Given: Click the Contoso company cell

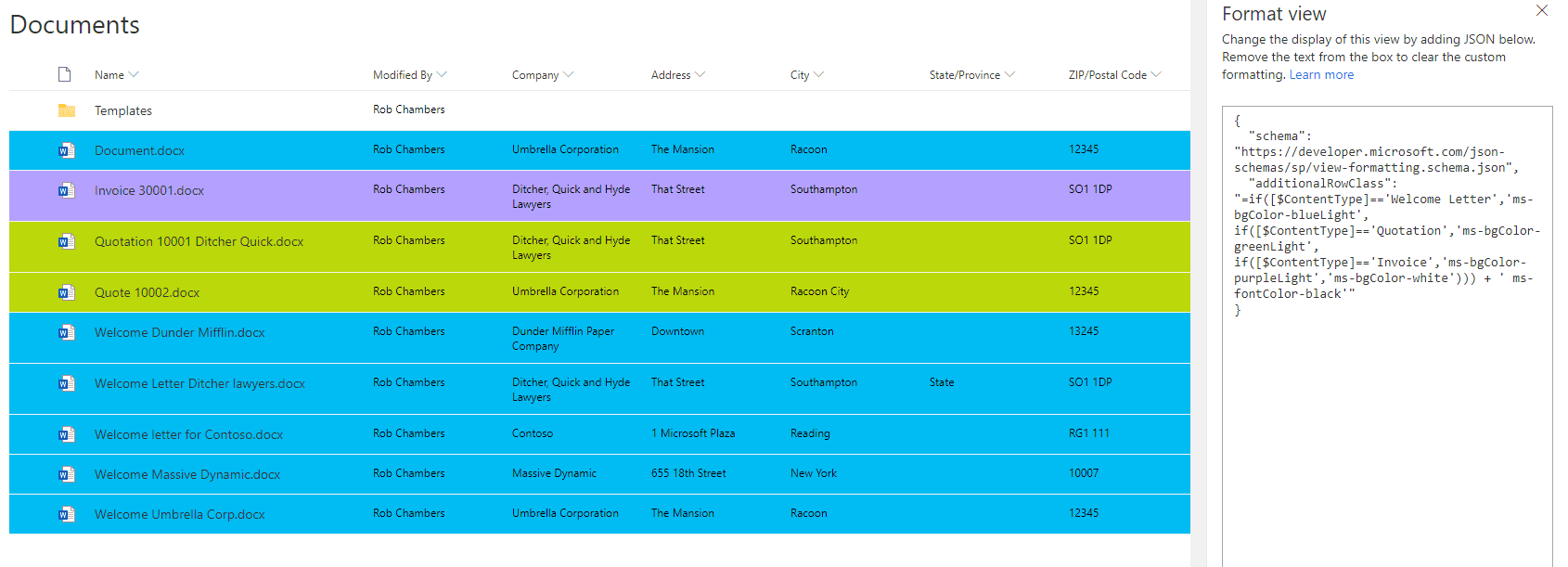Looking at the screenshot, I should (x=533, y=433).
